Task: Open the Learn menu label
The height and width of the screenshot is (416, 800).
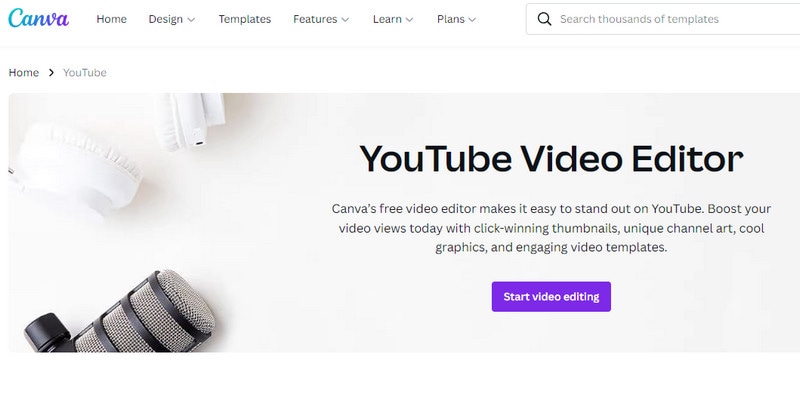Action: point(387,19)
